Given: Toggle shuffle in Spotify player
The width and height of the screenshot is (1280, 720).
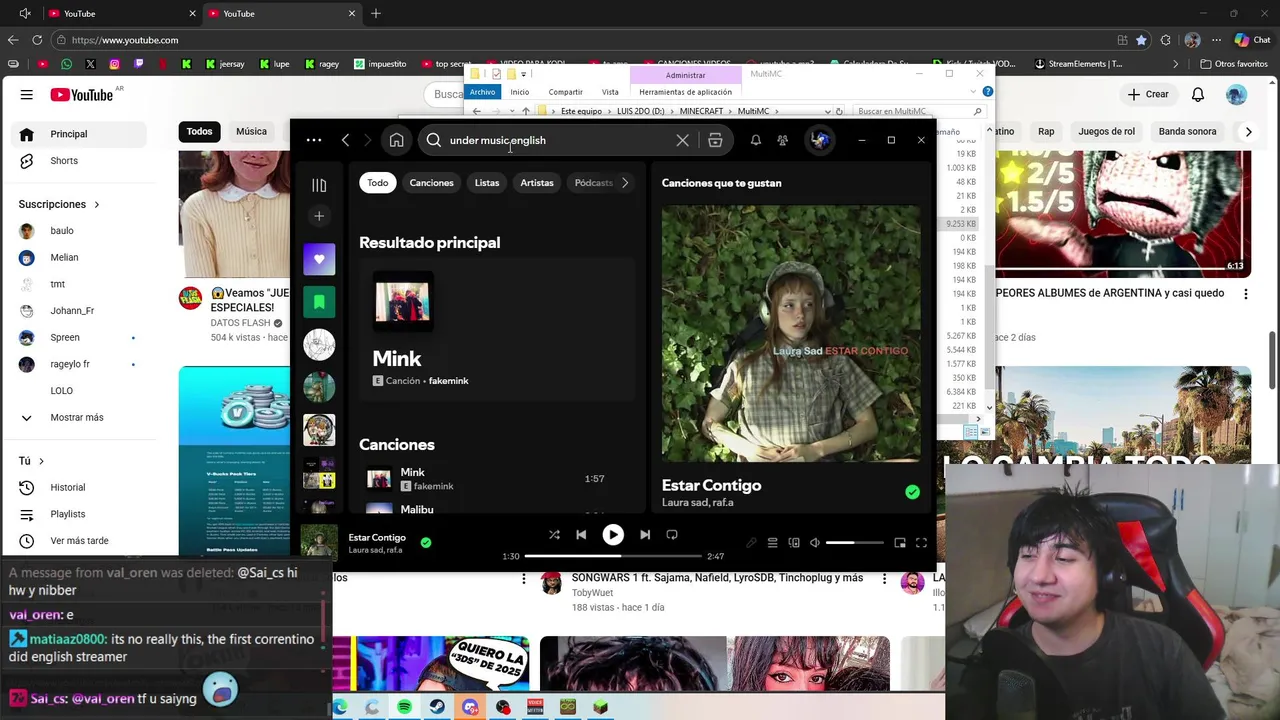Looking at the screenshot, I should [x=554, y=535].
